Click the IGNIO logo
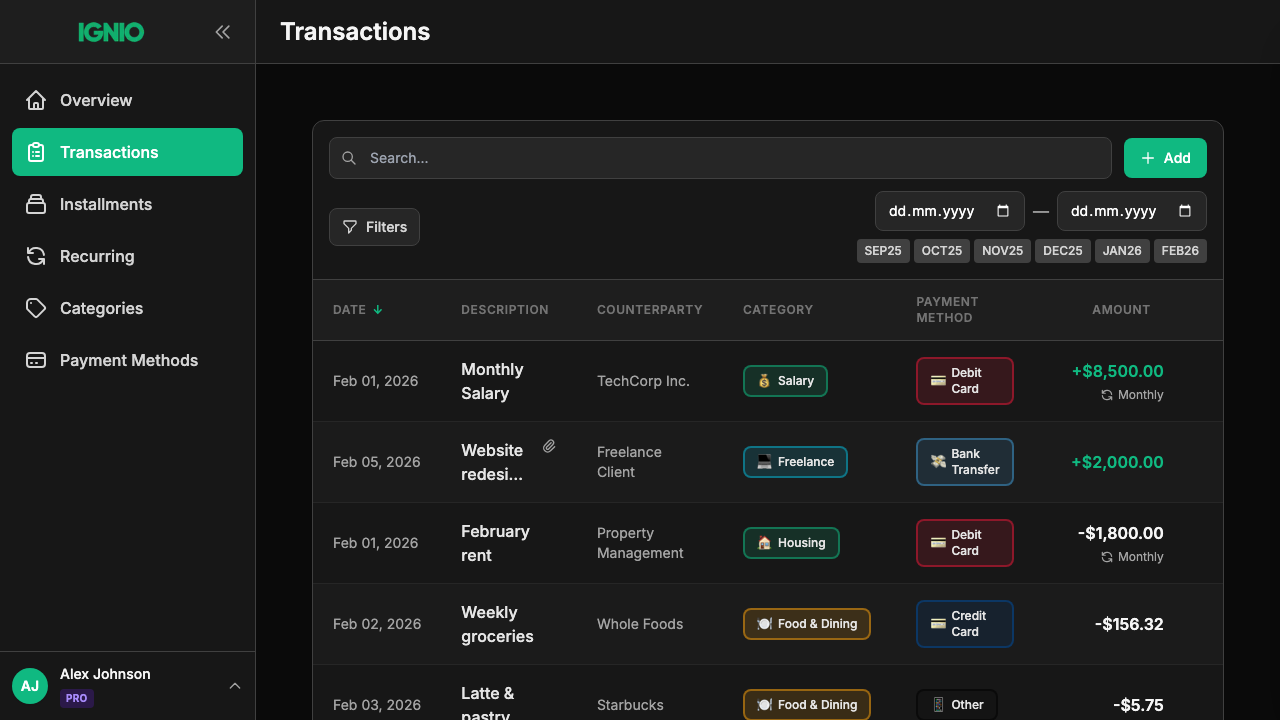 coord(111,32)
